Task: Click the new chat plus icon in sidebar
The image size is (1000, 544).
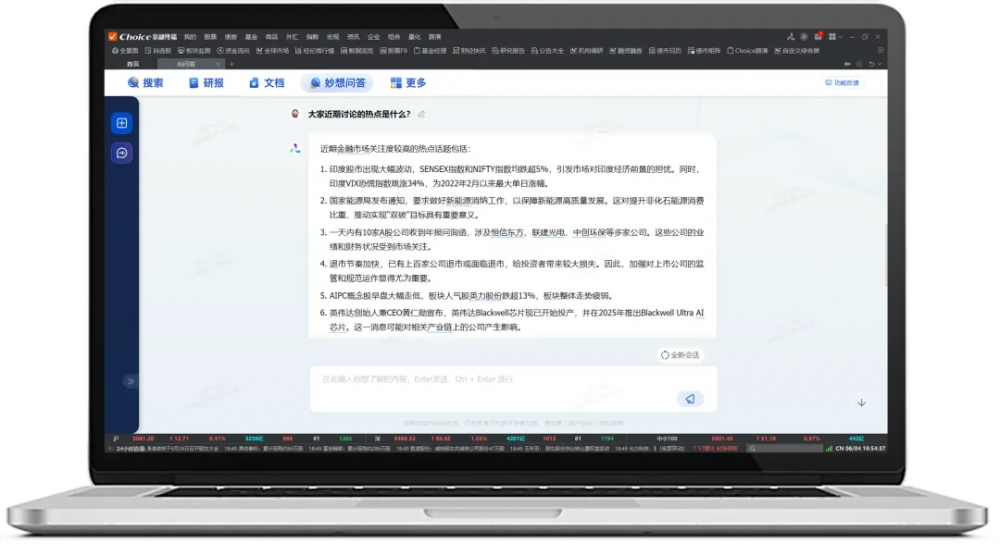Action: (x=121, y=123)
